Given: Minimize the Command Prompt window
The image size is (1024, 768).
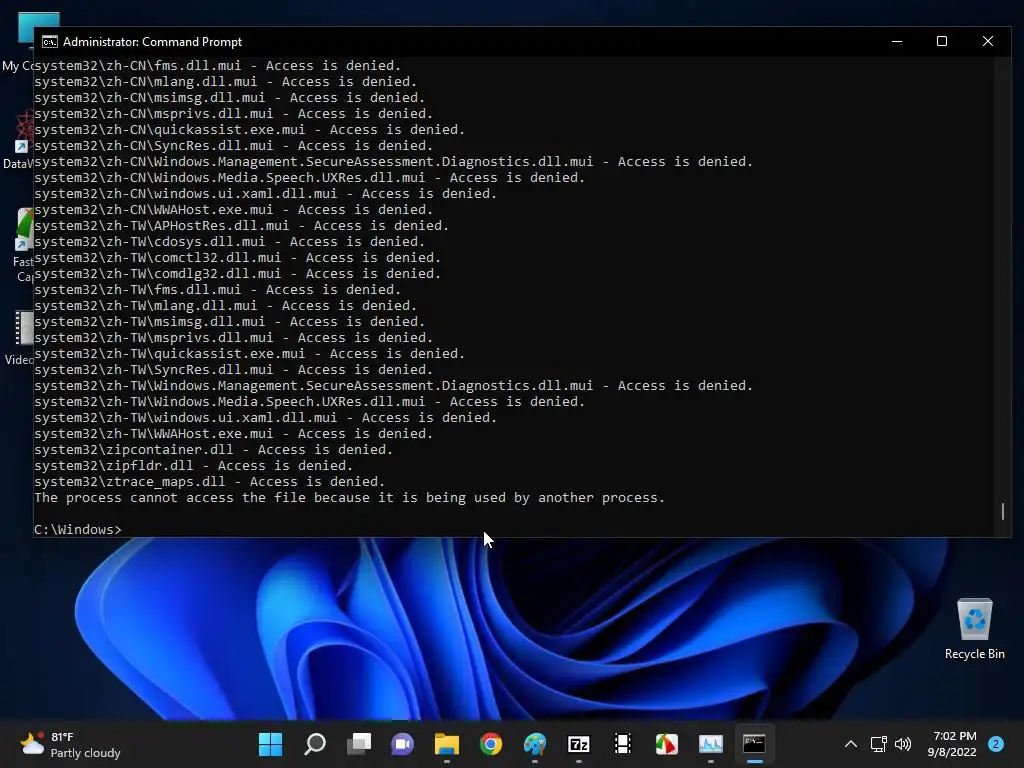Looking at the screenshot, I should coord(897,41).
